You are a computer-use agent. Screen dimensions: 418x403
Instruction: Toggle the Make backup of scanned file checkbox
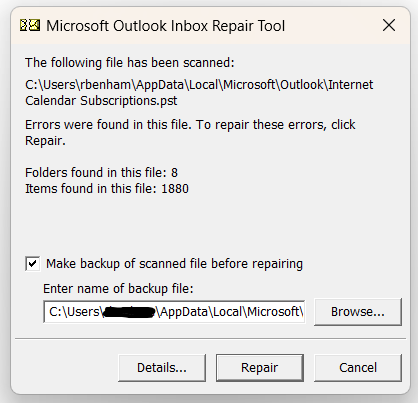click(x=33, y=264)
